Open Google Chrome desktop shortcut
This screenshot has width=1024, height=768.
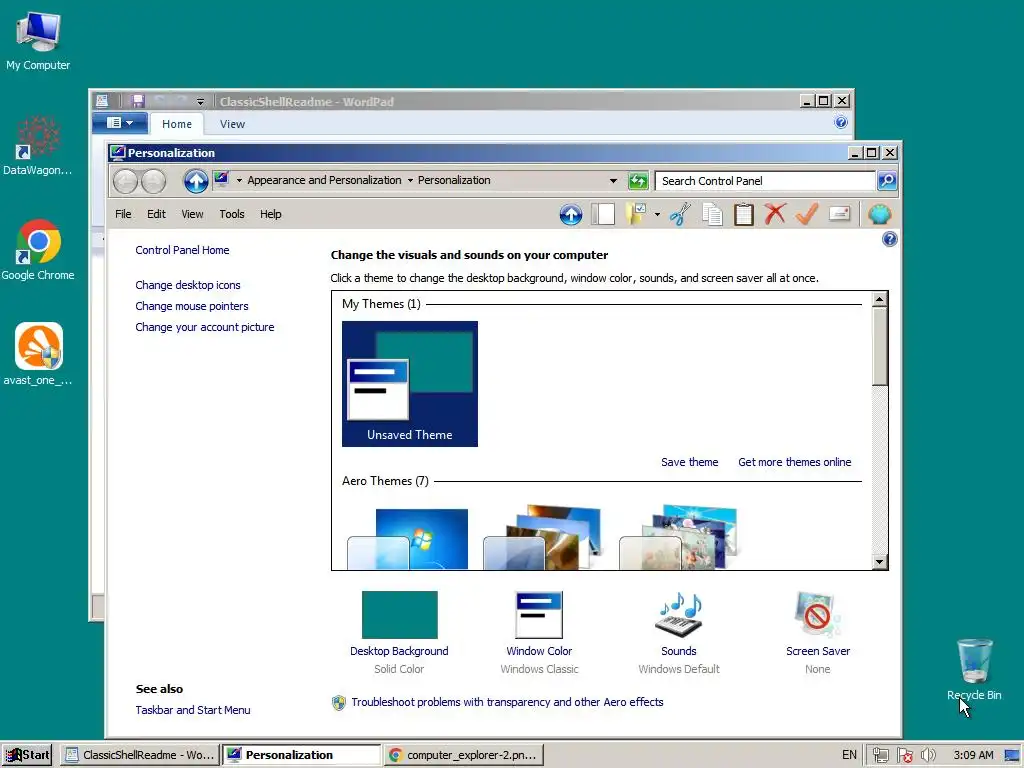coord(38,251)
